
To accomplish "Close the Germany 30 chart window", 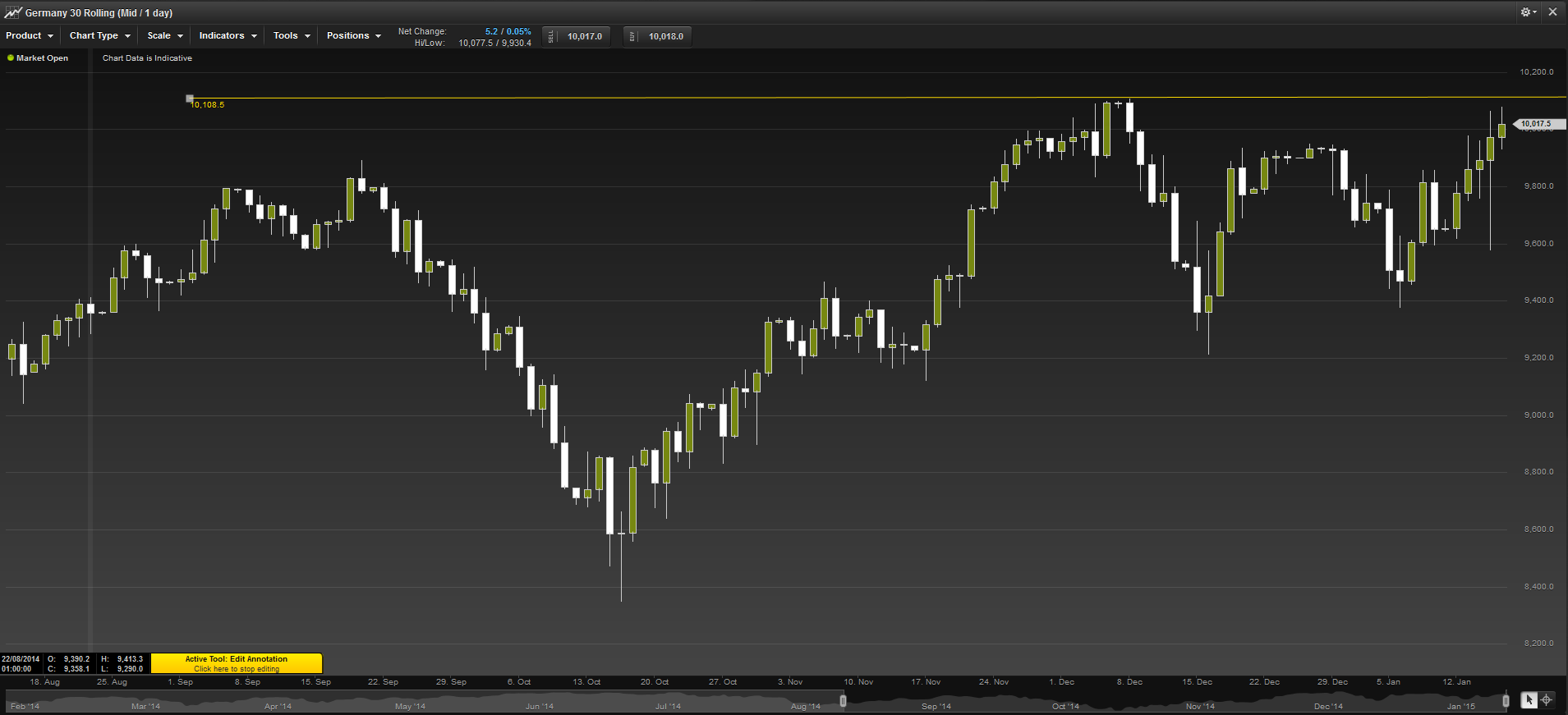I will 1552,12.
